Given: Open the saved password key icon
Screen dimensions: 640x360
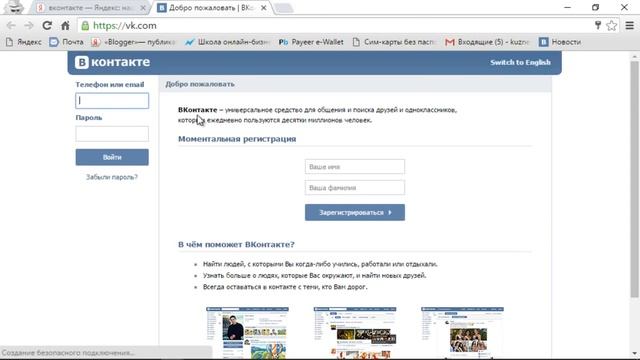Looking at the screenshot, I should point(598,25).
